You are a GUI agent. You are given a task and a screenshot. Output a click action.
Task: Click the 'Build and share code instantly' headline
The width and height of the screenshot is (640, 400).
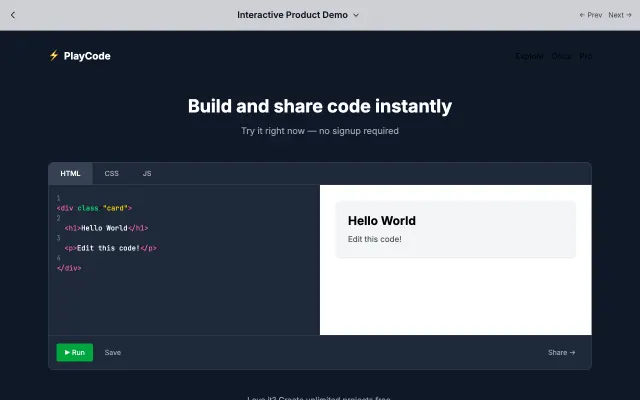click(320, 106)
